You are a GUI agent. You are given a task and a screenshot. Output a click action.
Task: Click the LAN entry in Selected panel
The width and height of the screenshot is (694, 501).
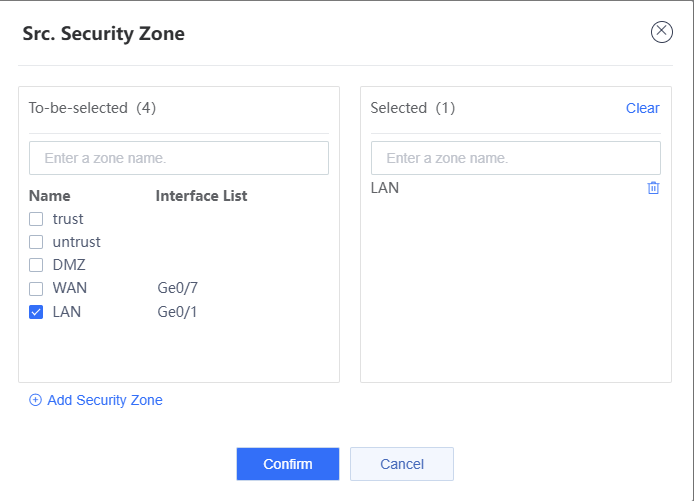(385, 188)
